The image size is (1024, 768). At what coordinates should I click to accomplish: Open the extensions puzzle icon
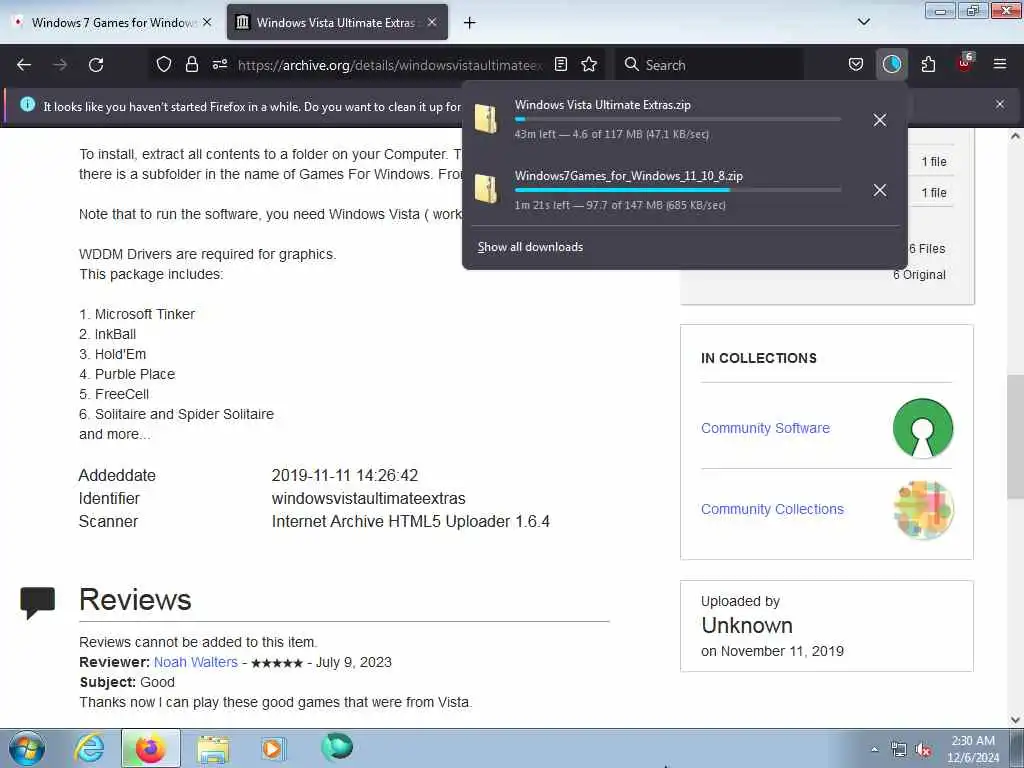928,64
